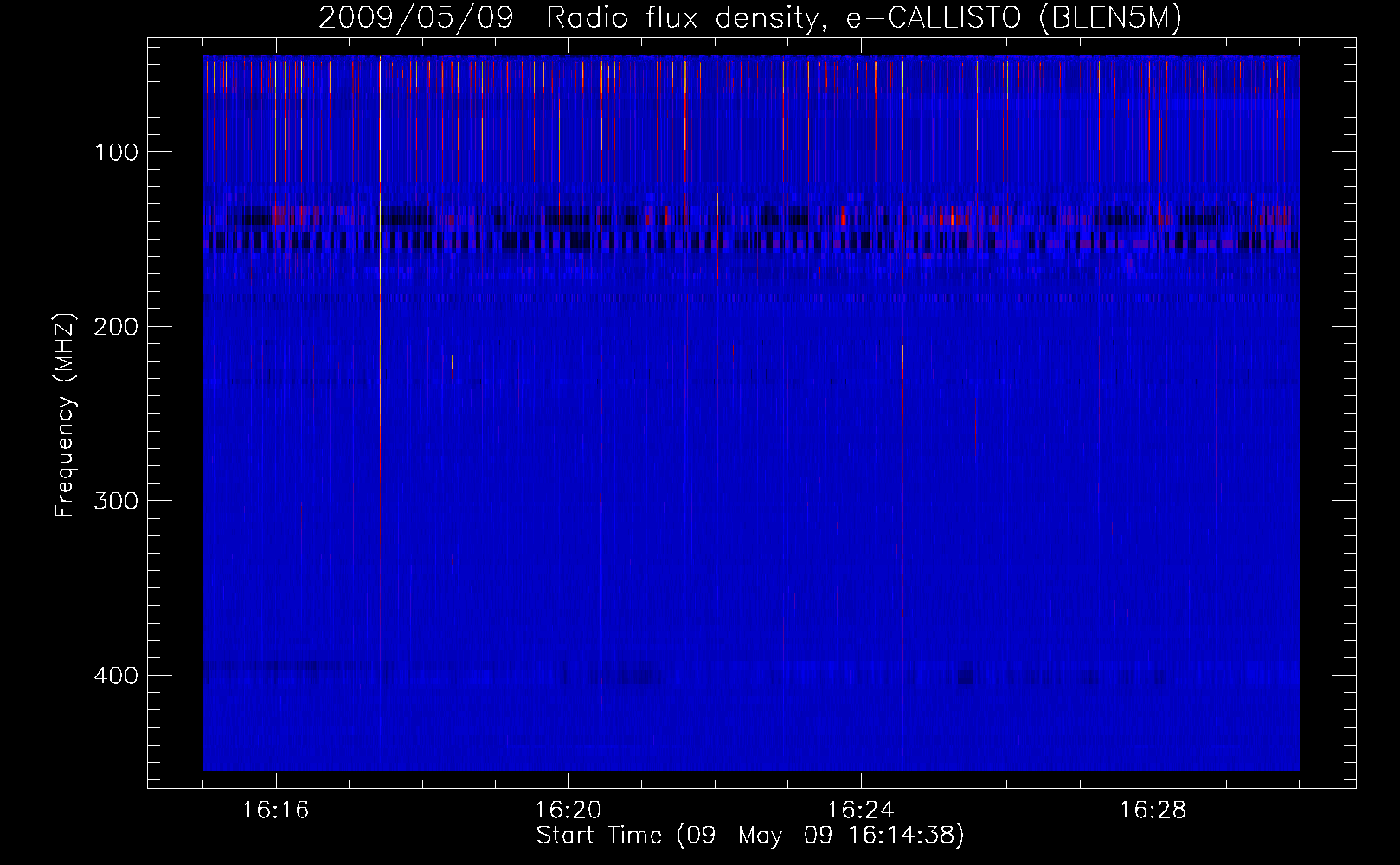Select the 200 frequency tick label
This screenshot has height=865, width=1400.
[x=116, y=327]
